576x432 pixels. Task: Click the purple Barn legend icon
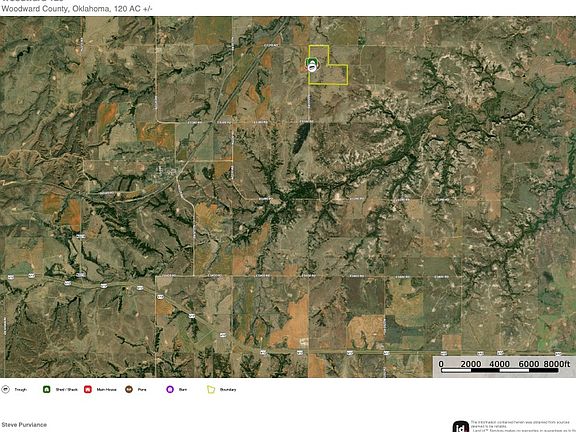pos(170,389)
